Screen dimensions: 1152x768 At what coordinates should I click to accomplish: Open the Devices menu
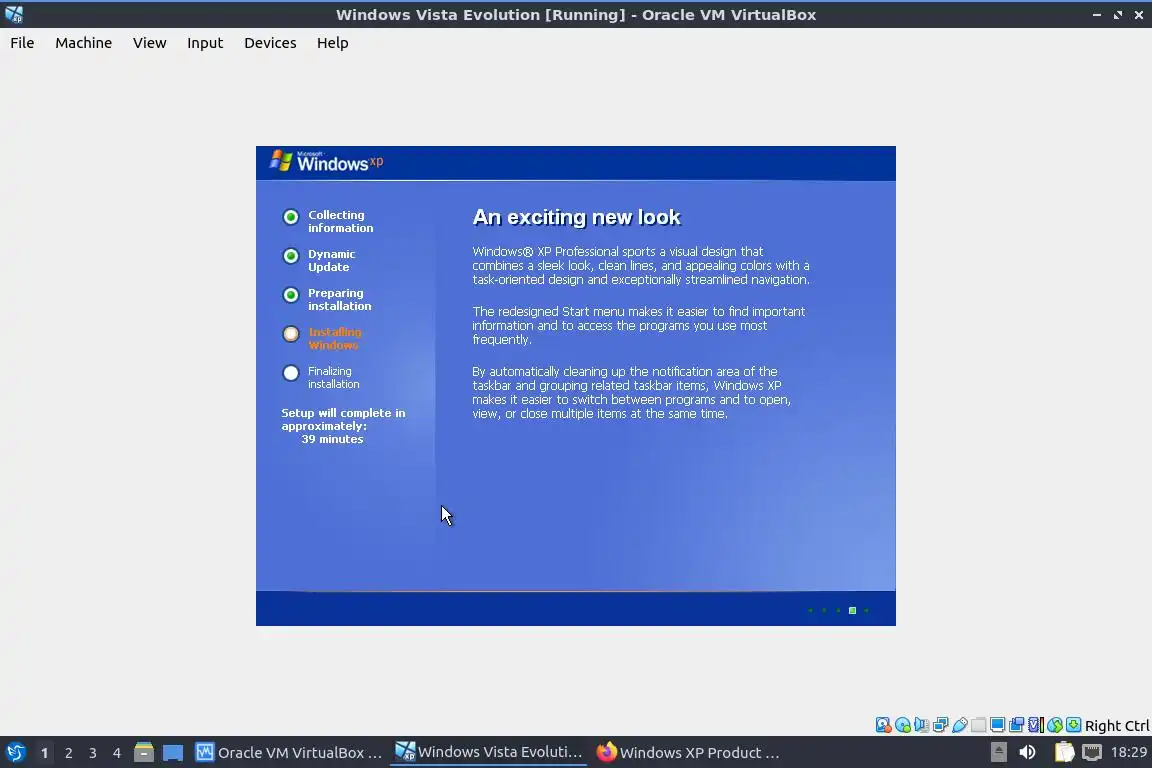click(270, 43)
